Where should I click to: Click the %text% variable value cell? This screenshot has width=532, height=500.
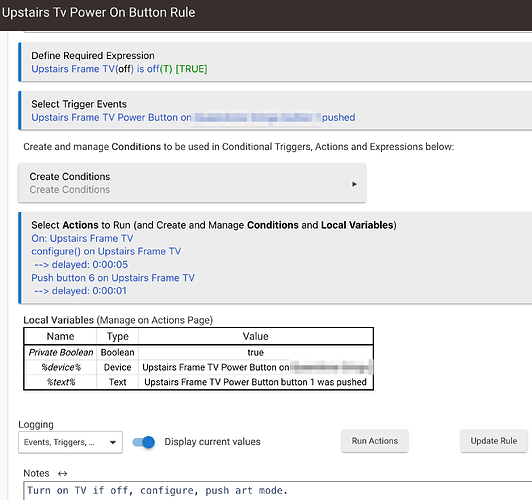(255, 382)
